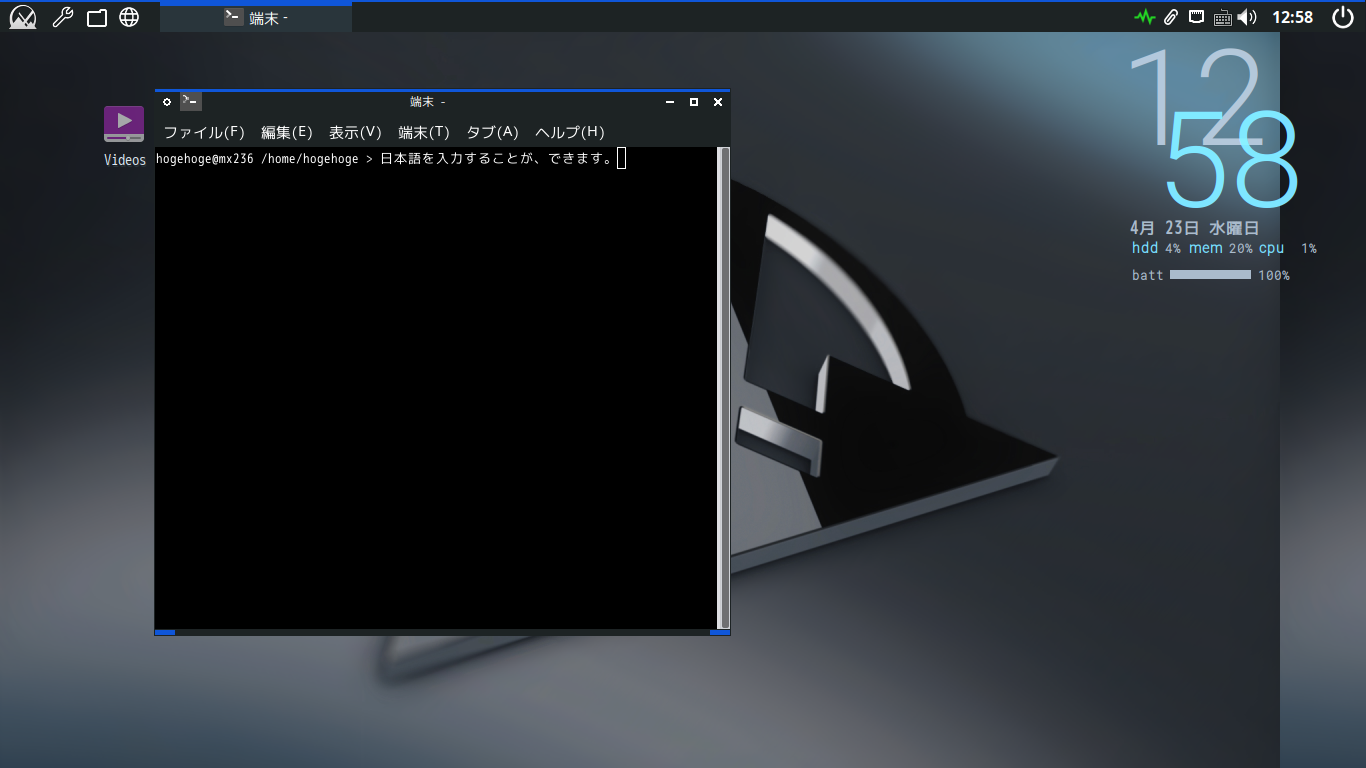
Task: Launch the web browser globe icon
Action: pos(129,16)
